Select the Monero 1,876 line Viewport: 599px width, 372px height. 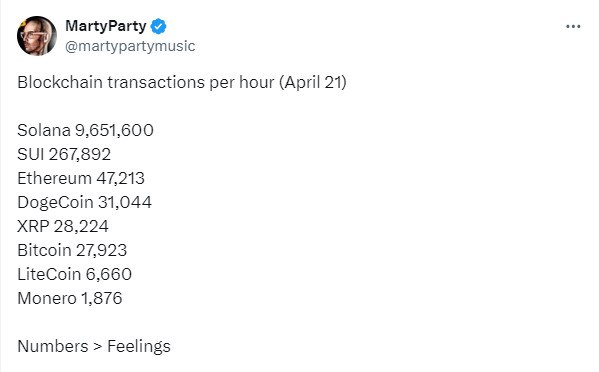[70, 298]
